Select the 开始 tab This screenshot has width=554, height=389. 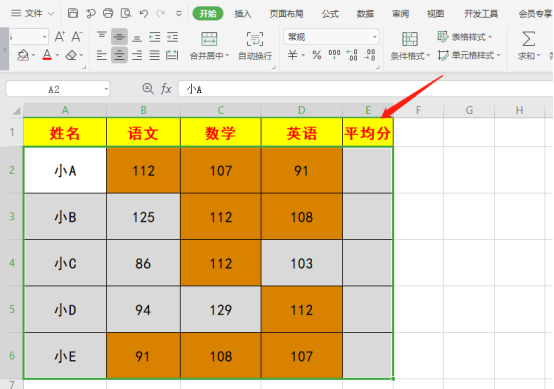(x=208, y=14)
